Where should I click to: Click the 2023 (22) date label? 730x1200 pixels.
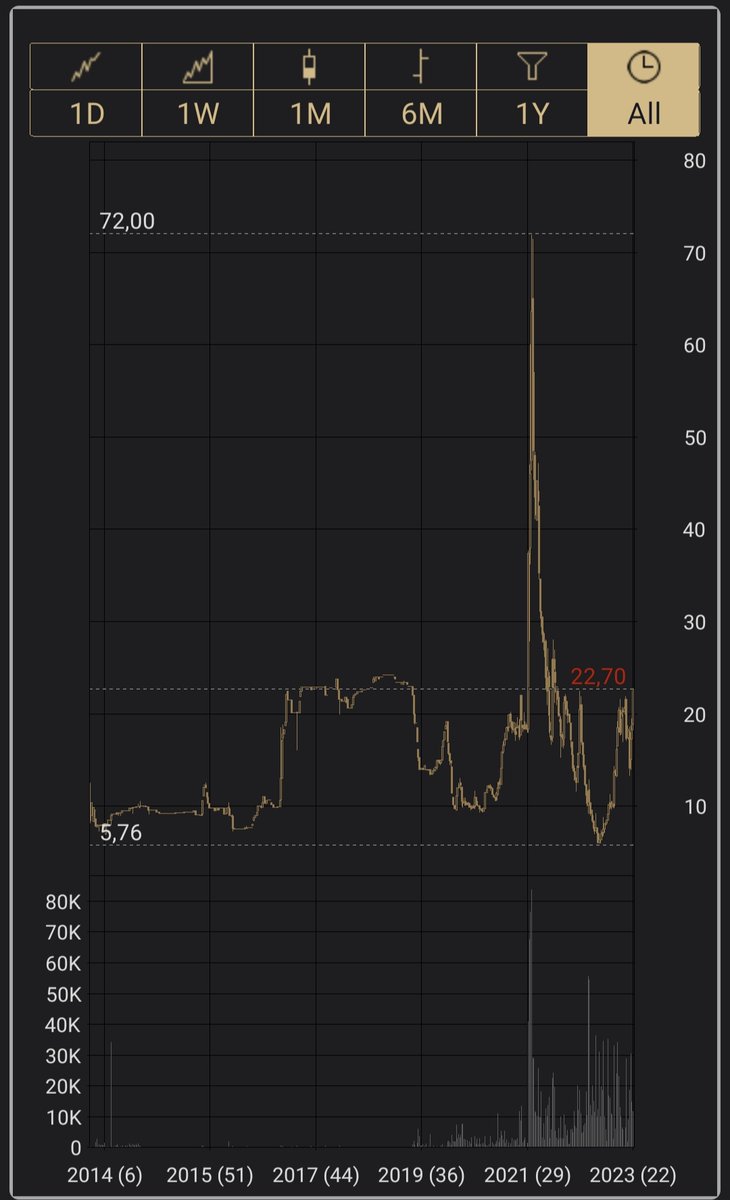point(633,1174)
